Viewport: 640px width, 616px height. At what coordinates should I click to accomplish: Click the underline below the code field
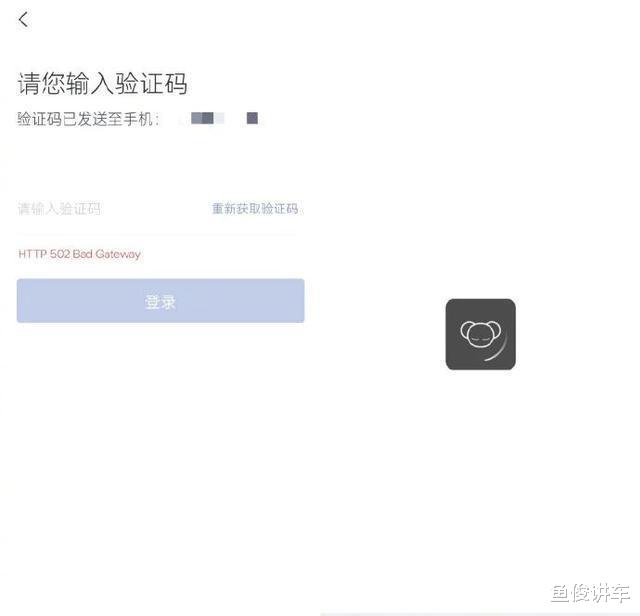click(x=157, y=235)
